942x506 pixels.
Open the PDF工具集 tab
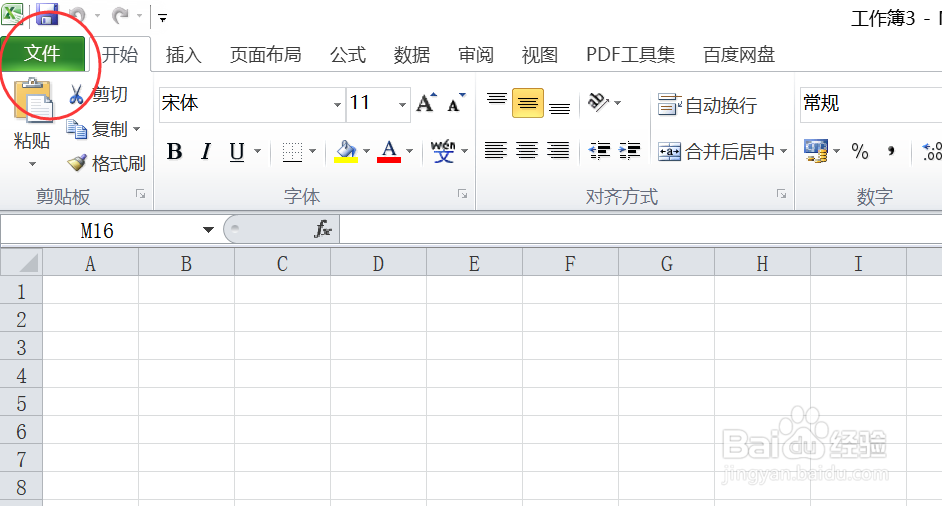point(630,55)
